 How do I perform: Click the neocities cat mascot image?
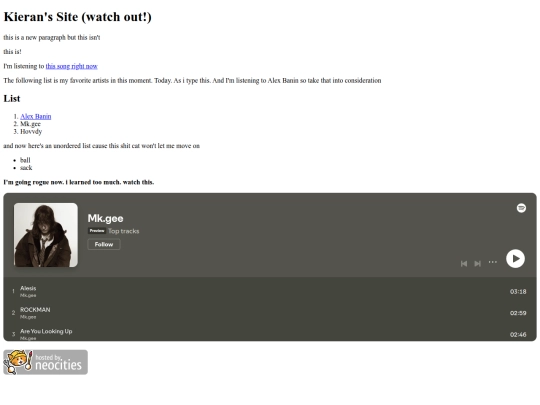pos(18,362)
